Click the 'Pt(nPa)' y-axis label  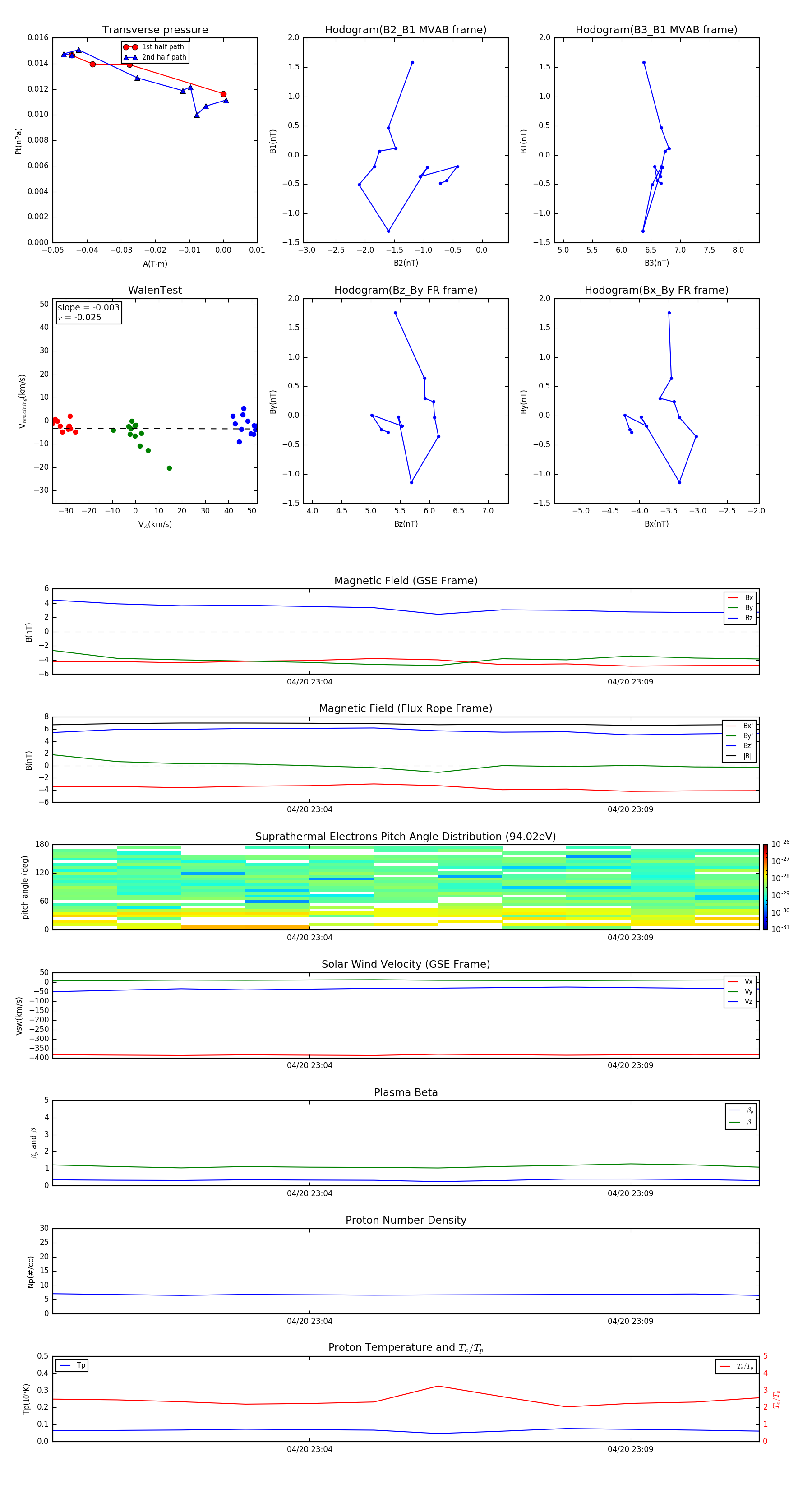18,141
